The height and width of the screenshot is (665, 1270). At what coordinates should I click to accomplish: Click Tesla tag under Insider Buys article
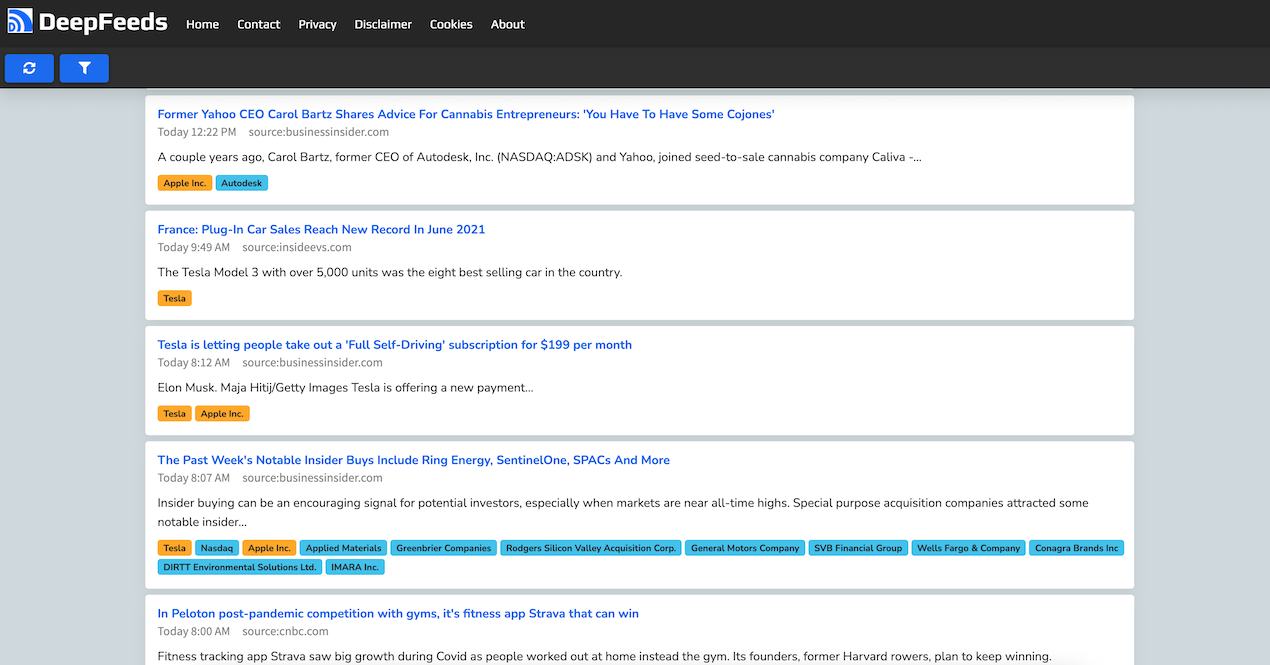tap(175, 548)
